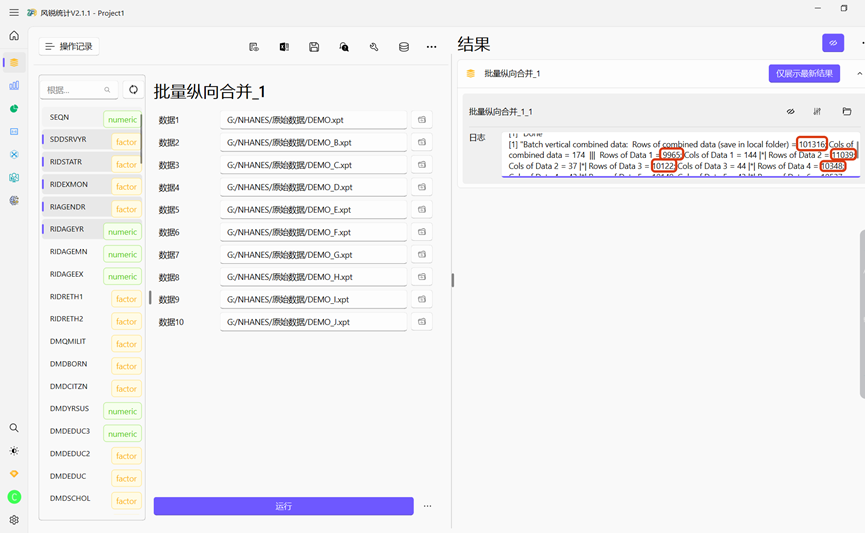Open the hamburger menu in the title bar
The width and height of the screenshot is (865, 533).
(14, 12)
